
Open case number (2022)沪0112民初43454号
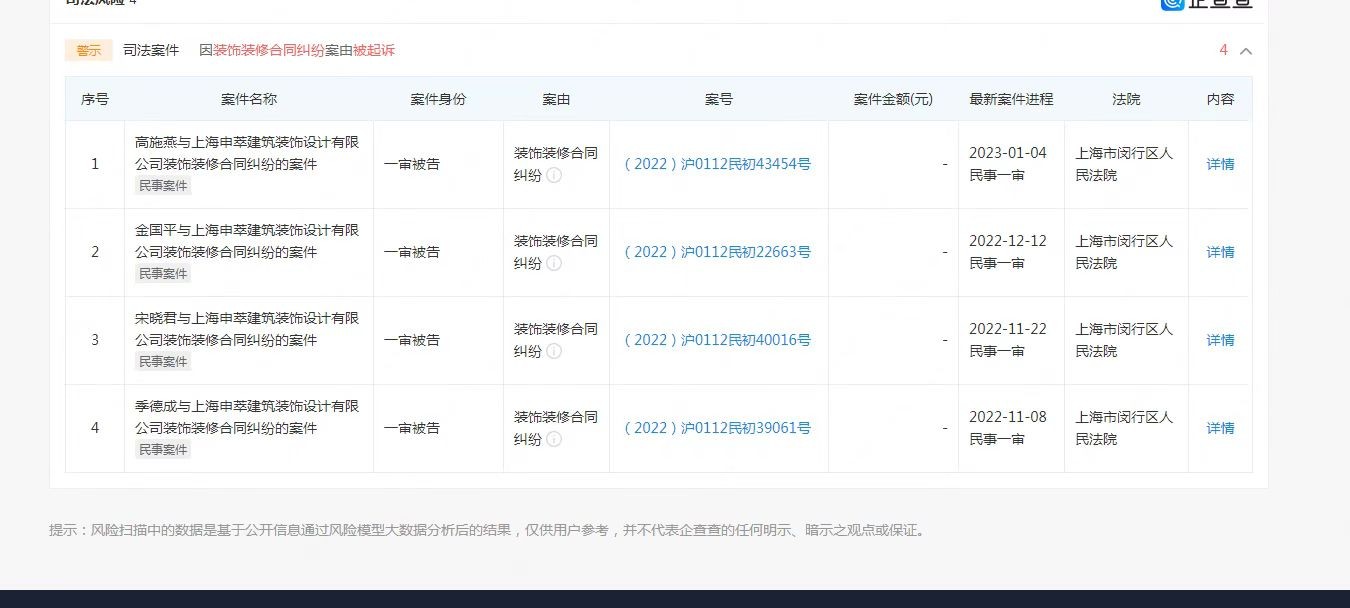[x=717, y=164]
